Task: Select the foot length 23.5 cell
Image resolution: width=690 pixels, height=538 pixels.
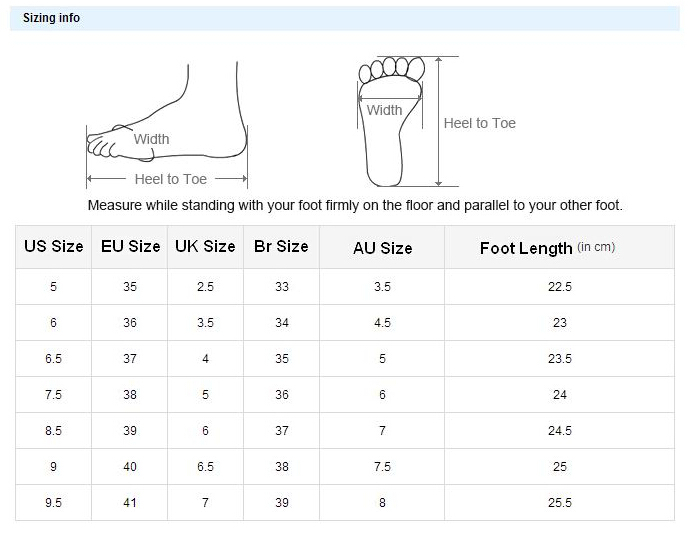Action: click(560, 359)
